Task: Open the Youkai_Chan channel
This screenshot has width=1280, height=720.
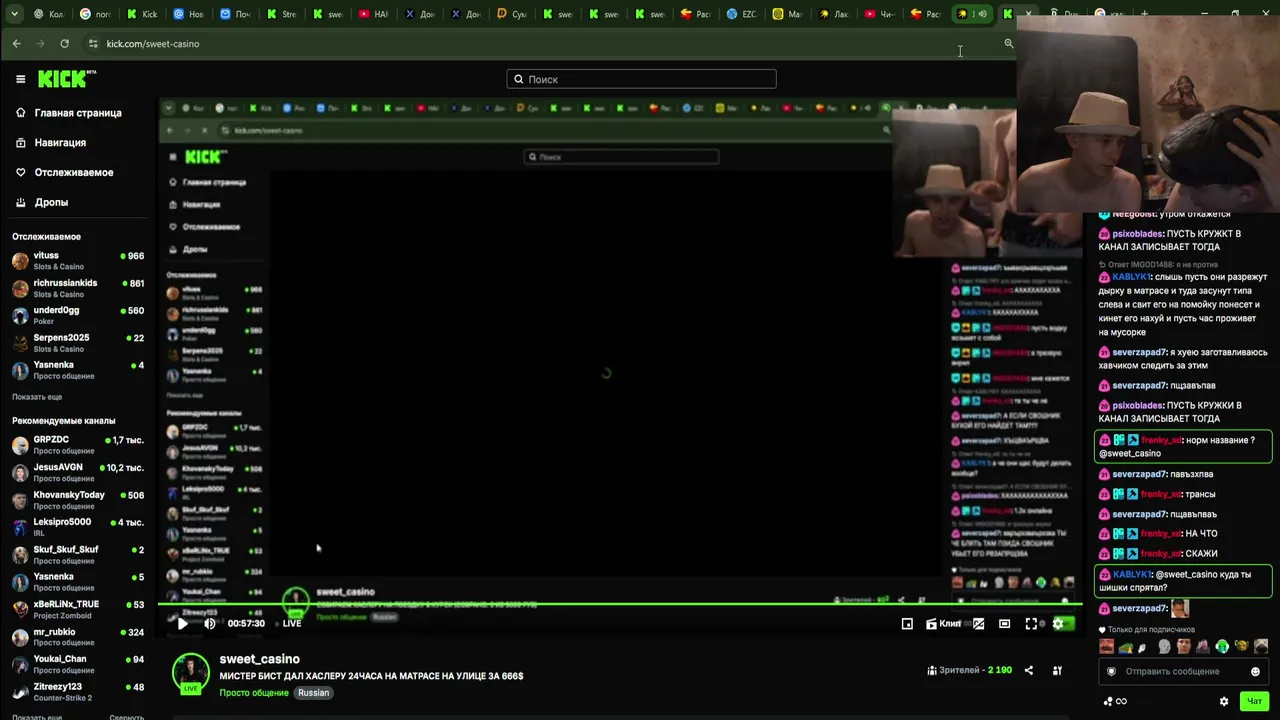Action: pos(78,664)
